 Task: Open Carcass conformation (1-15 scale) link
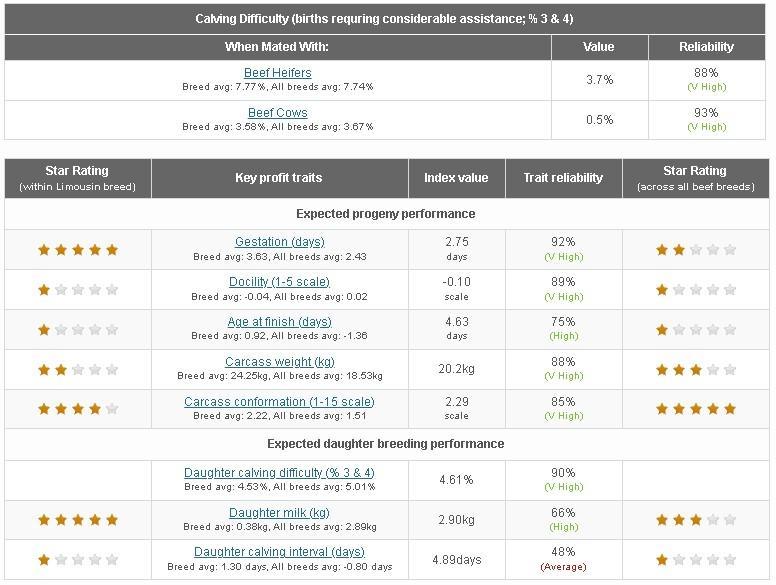point(279,401)
